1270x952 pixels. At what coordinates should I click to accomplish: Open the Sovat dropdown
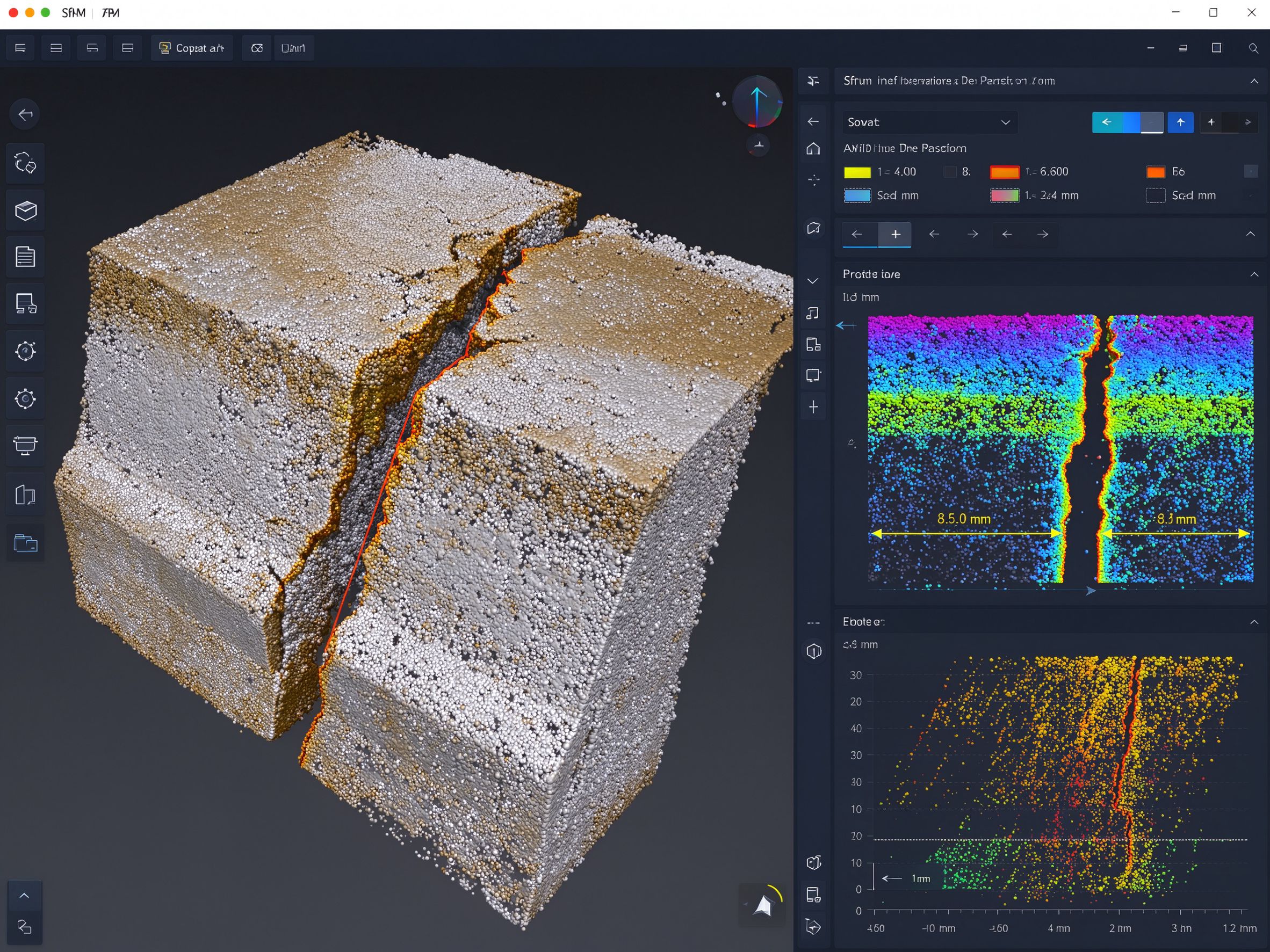pos(929,122)
